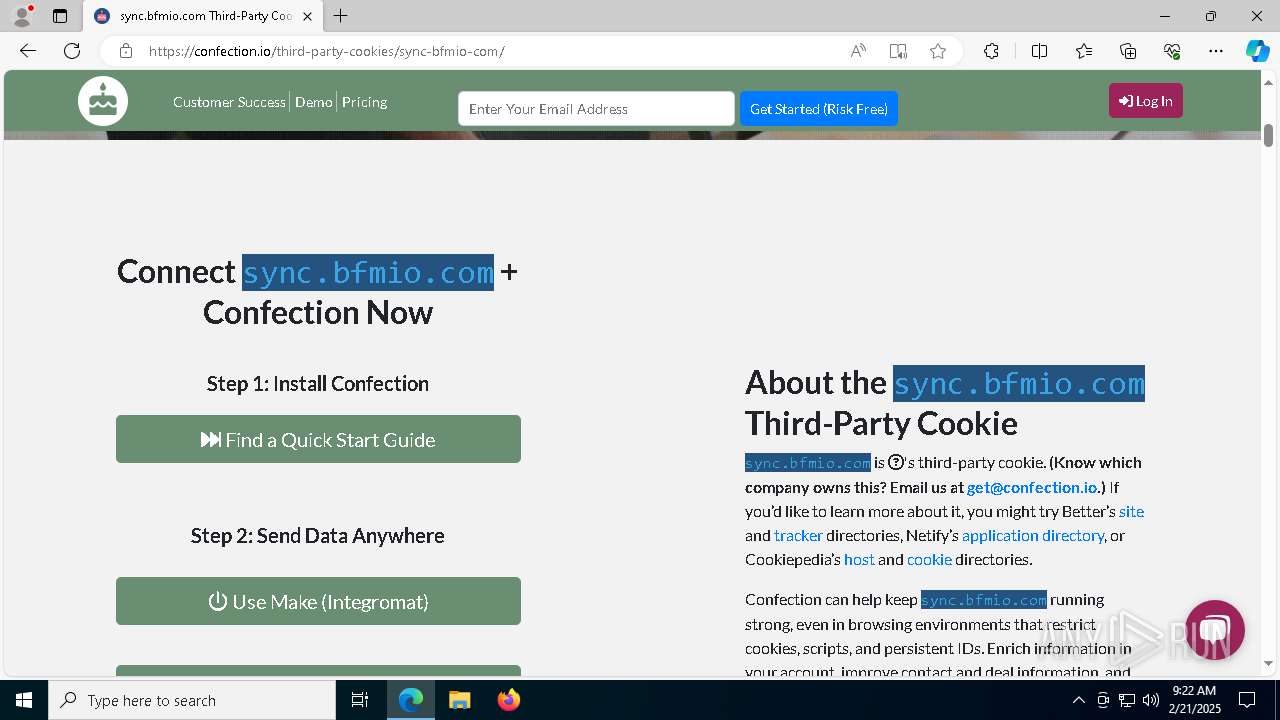Click sync.bfmio.com in Connect heading

pyautogui.click(x=368, y=272)
